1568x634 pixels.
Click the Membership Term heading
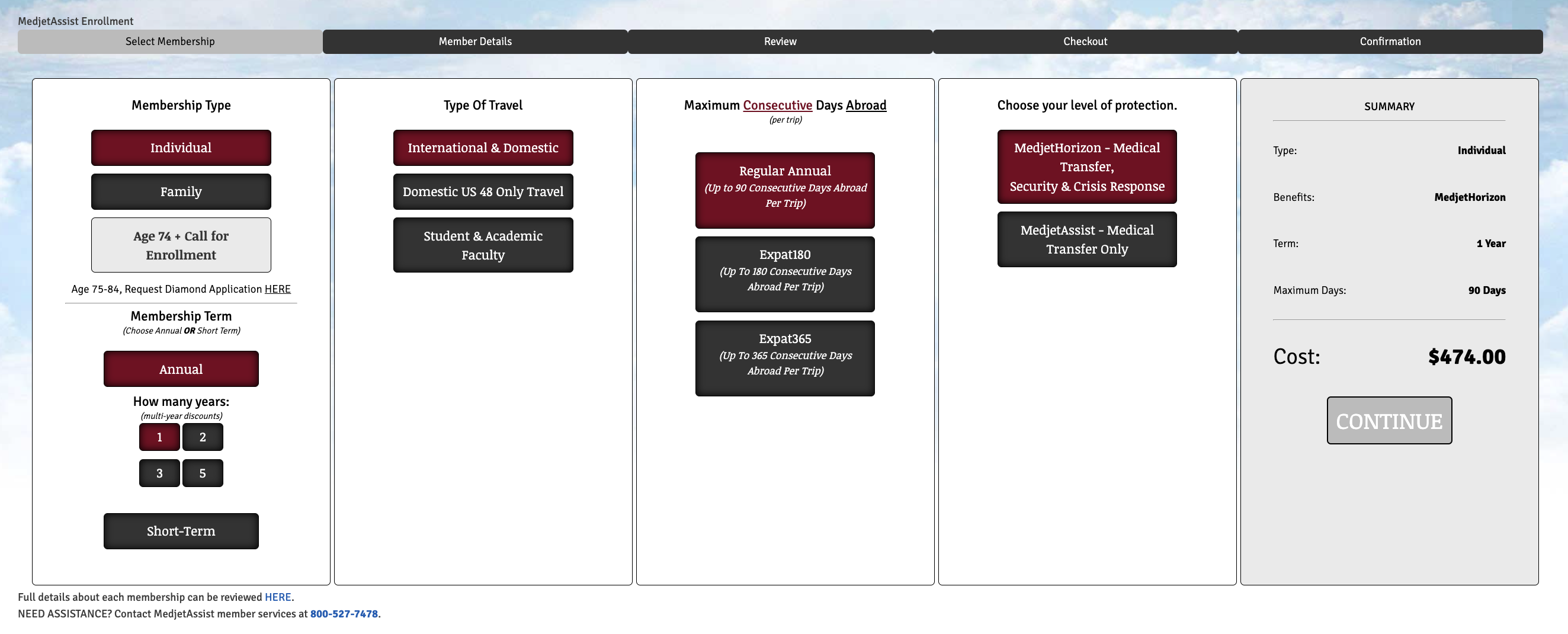pyautogui.click(x=181, y=315)
